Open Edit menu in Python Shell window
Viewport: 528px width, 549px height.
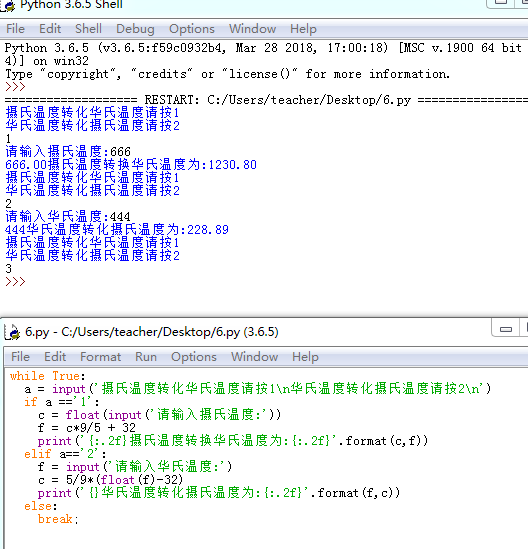pos(50,29)
